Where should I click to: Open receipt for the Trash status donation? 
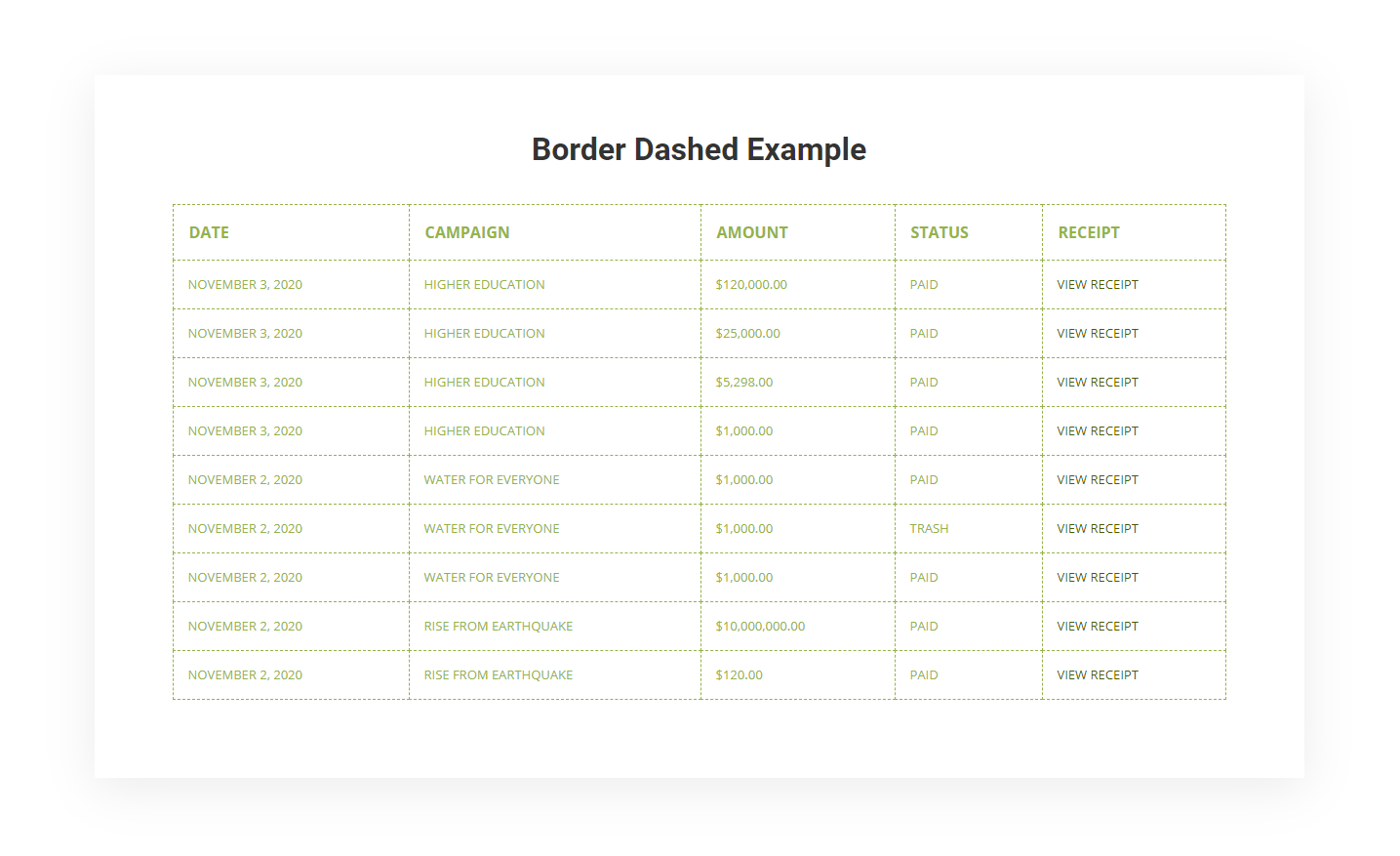[1097, 529]
